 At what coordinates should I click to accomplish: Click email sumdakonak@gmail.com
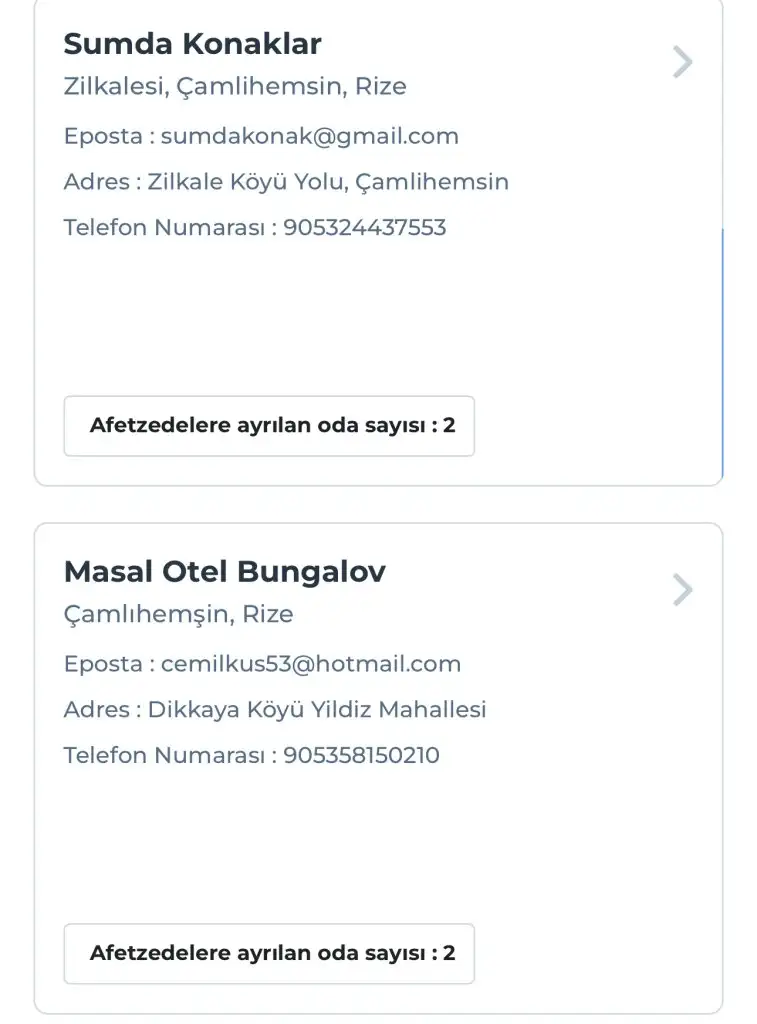click(x=309, y=136)
